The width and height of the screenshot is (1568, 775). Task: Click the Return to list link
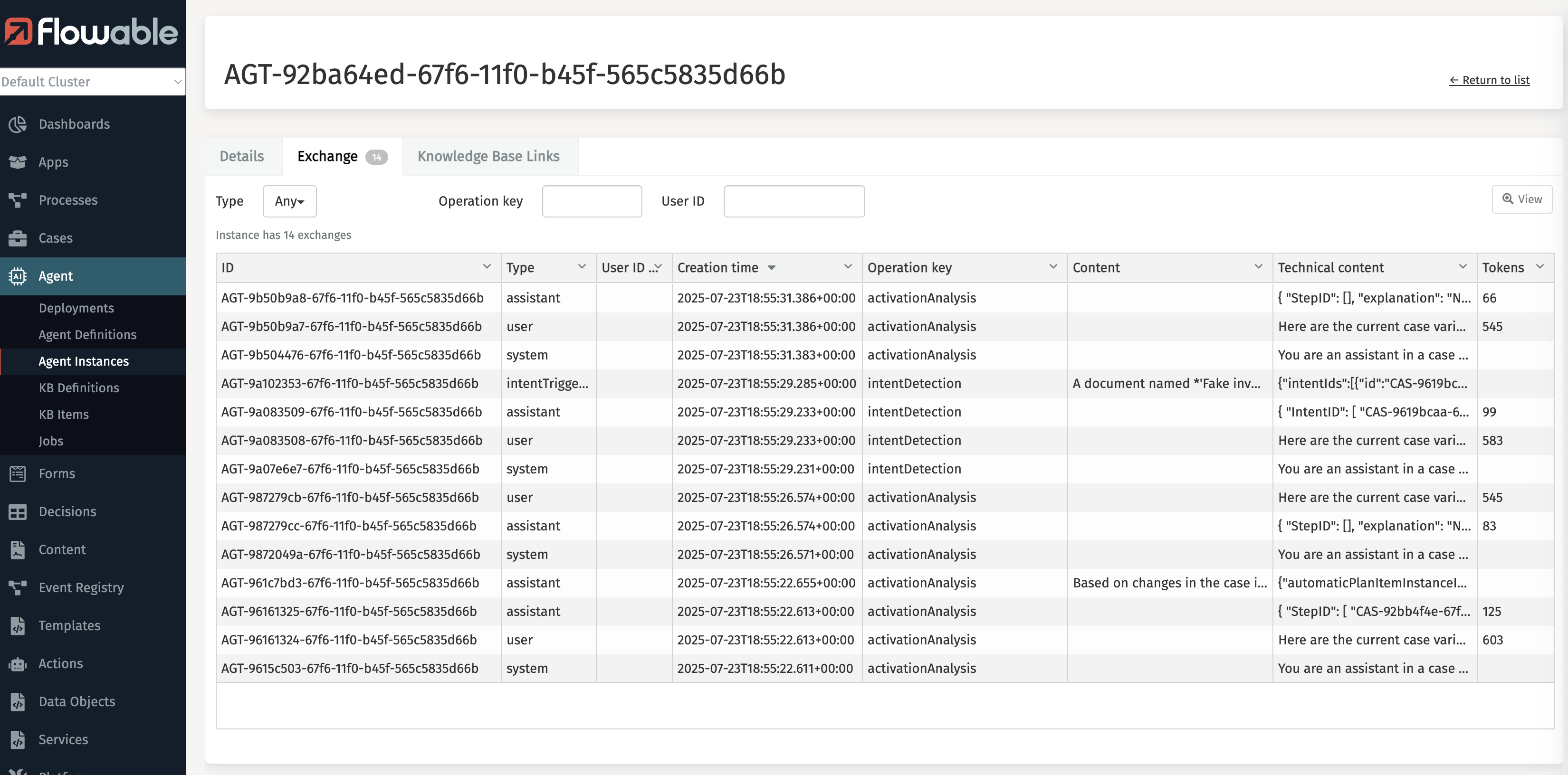tap(1489, 80)
